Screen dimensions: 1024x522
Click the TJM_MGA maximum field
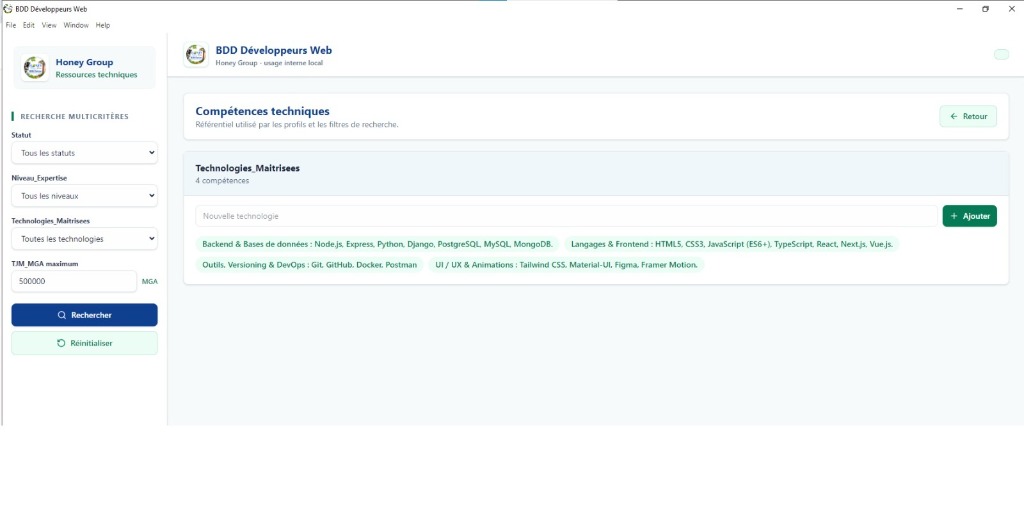tap(74, 282)
